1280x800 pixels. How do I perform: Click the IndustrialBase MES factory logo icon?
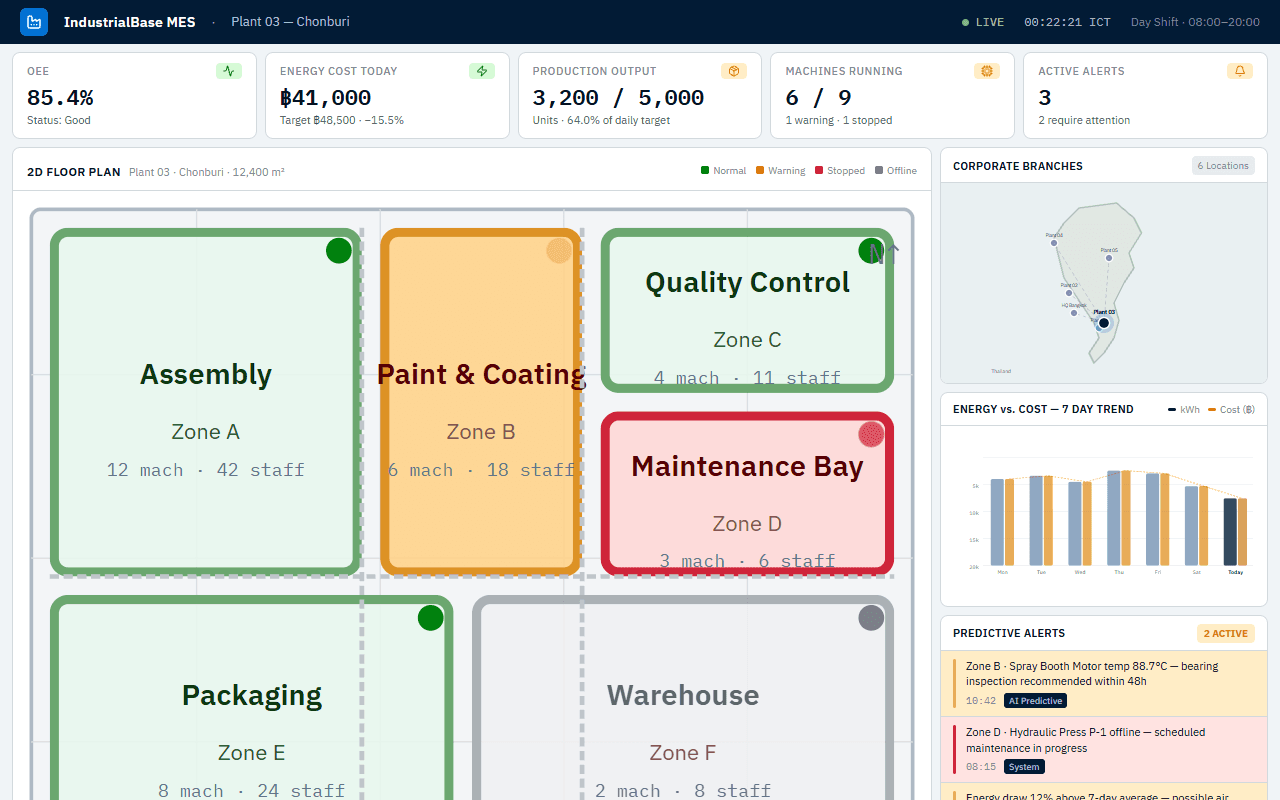34,22
